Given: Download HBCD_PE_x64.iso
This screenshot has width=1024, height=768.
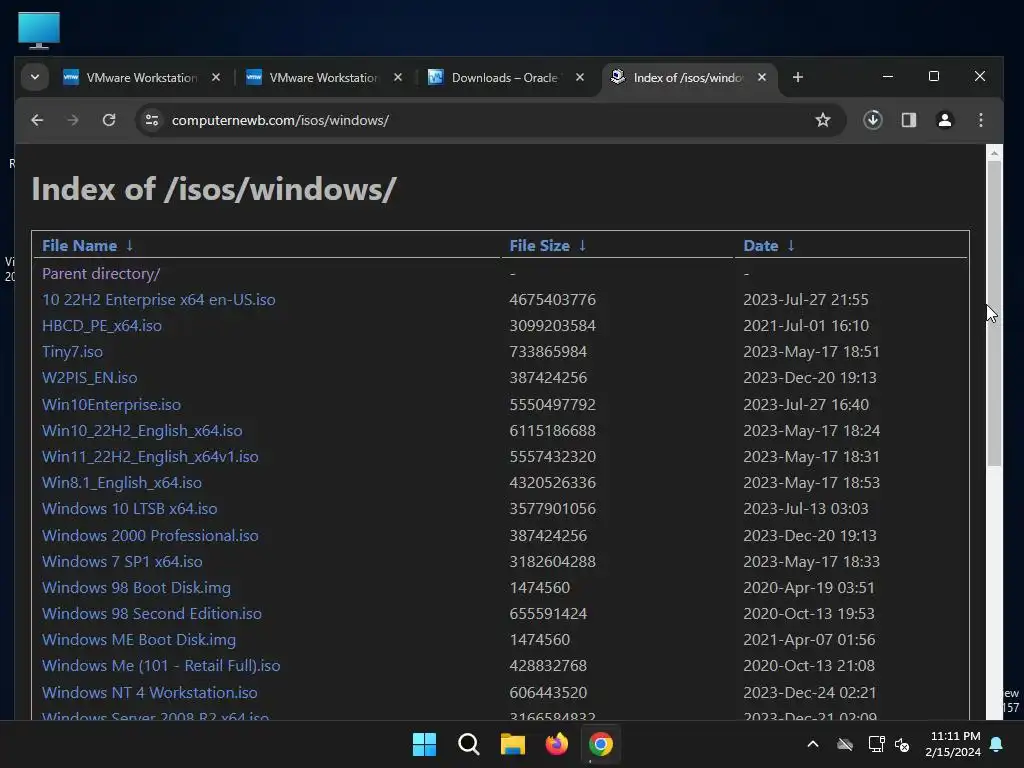Looking at the screenshot, I should (102, 326).
